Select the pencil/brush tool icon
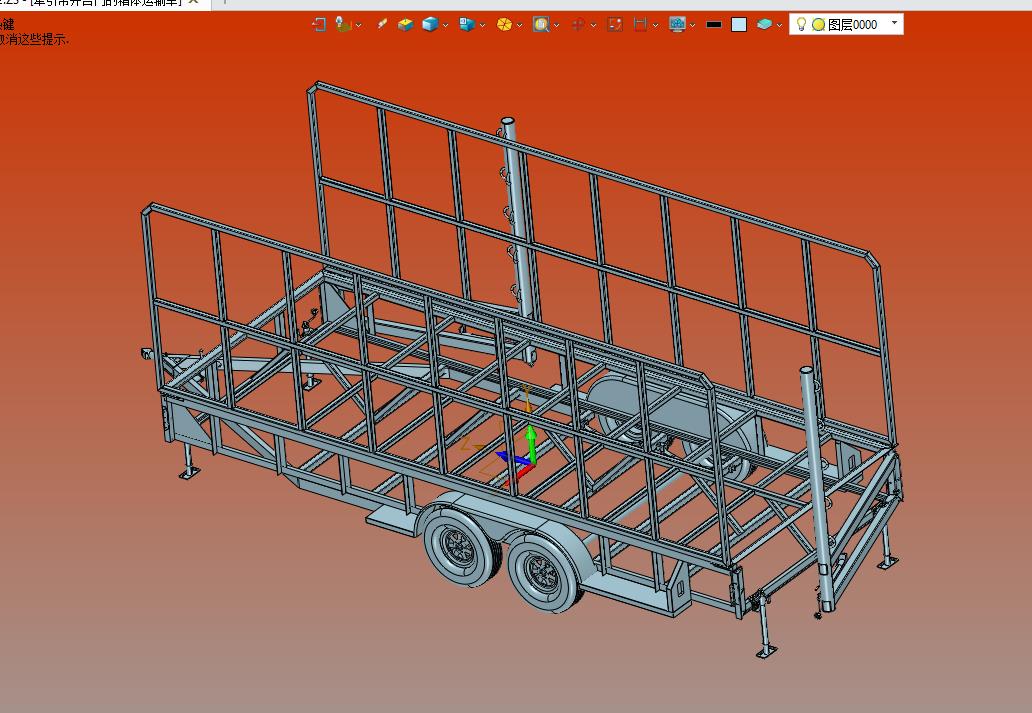This screenshot has height=713, width=1032. [x=381, y=24]
